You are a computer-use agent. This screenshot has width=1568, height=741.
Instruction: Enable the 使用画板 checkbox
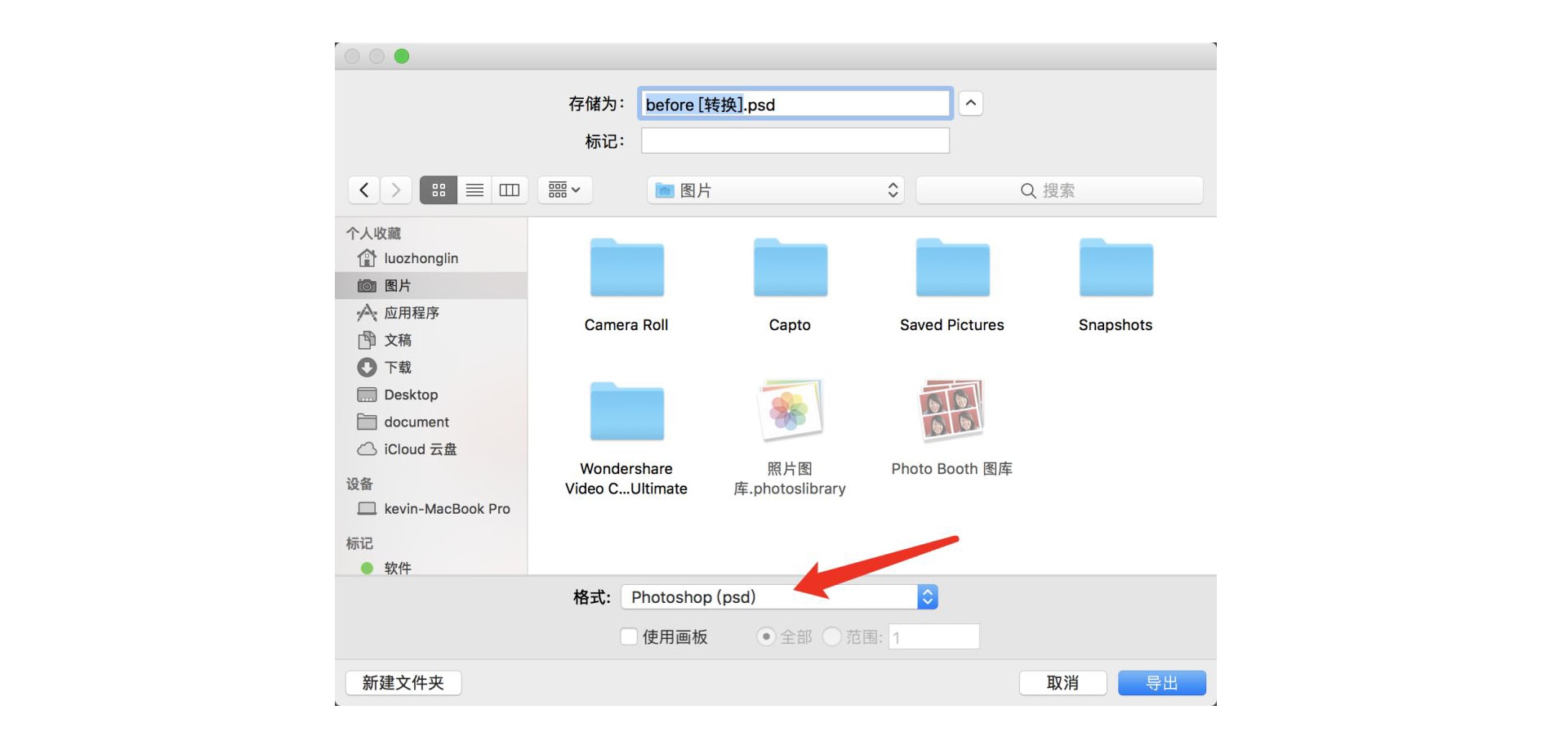point(629,636)
